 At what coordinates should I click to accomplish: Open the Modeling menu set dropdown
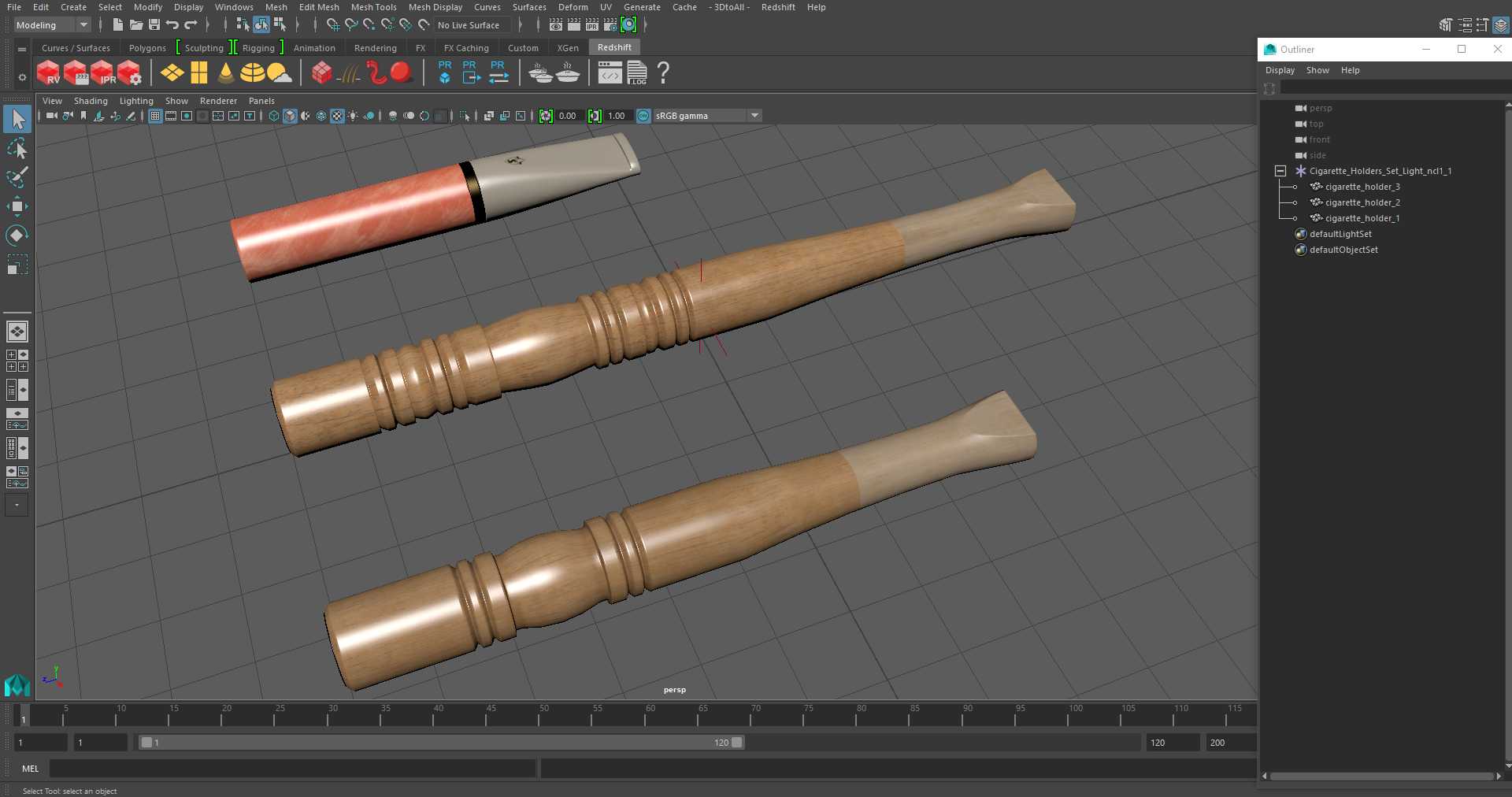tap(52, 25)
